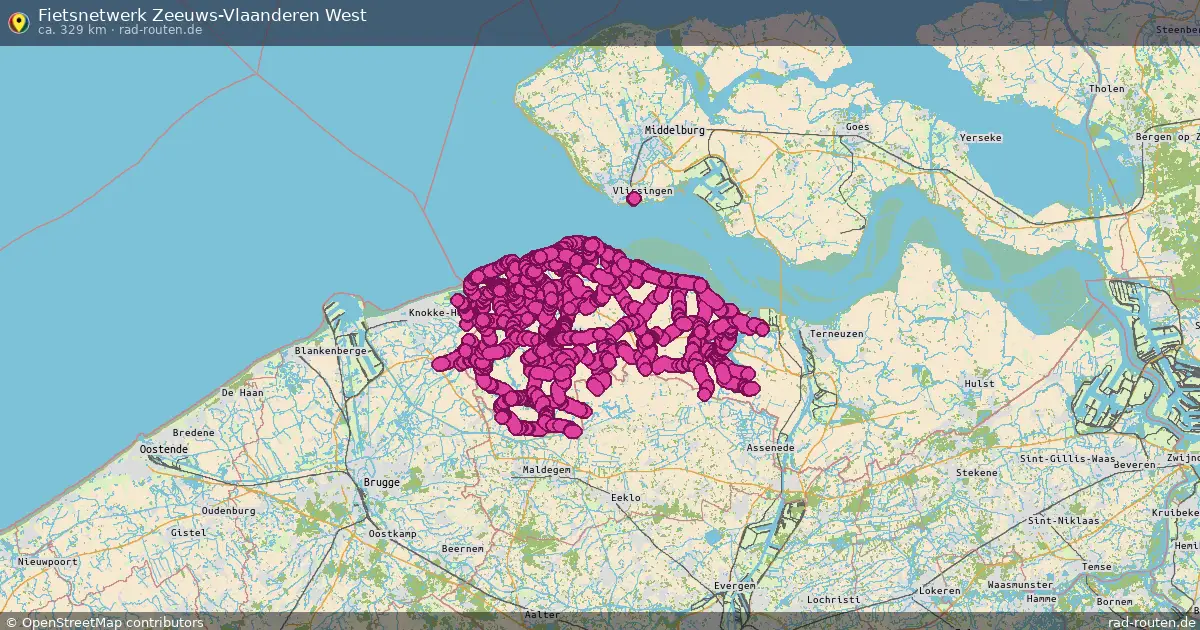Screen dimensions: 1200x630
Task: Click the Assenede town label
Action: tap(770, 448)
